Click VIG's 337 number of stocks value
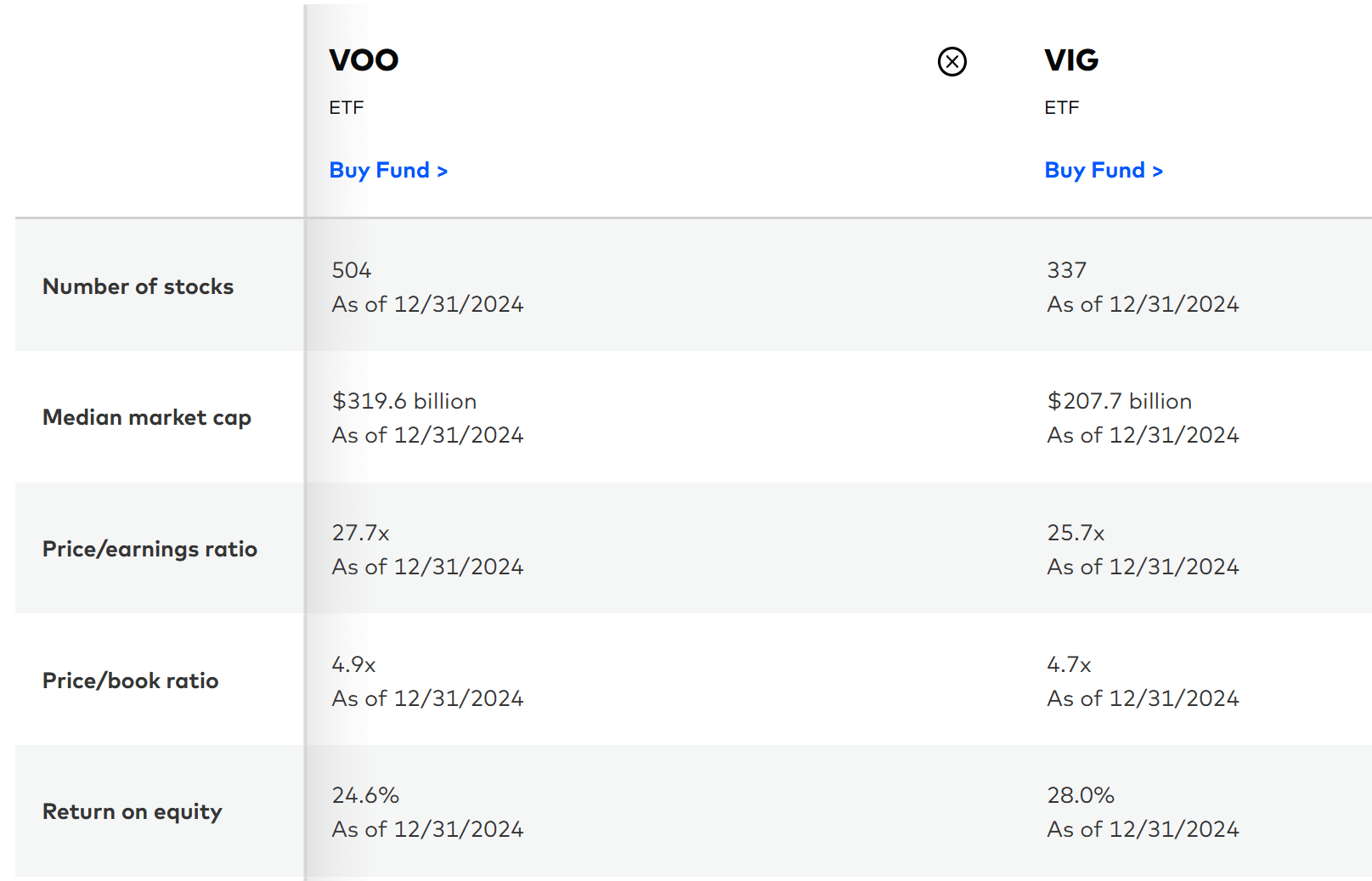Image resolution: width=1372 pixels, height=881 pixels. [x=1067, y=269]
